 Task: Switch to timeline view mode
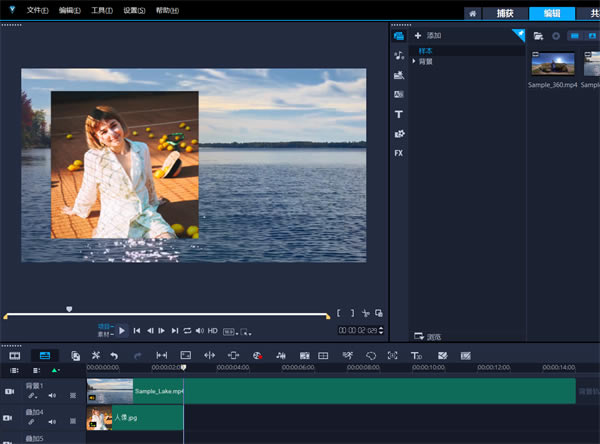click(x=44, y=355)
